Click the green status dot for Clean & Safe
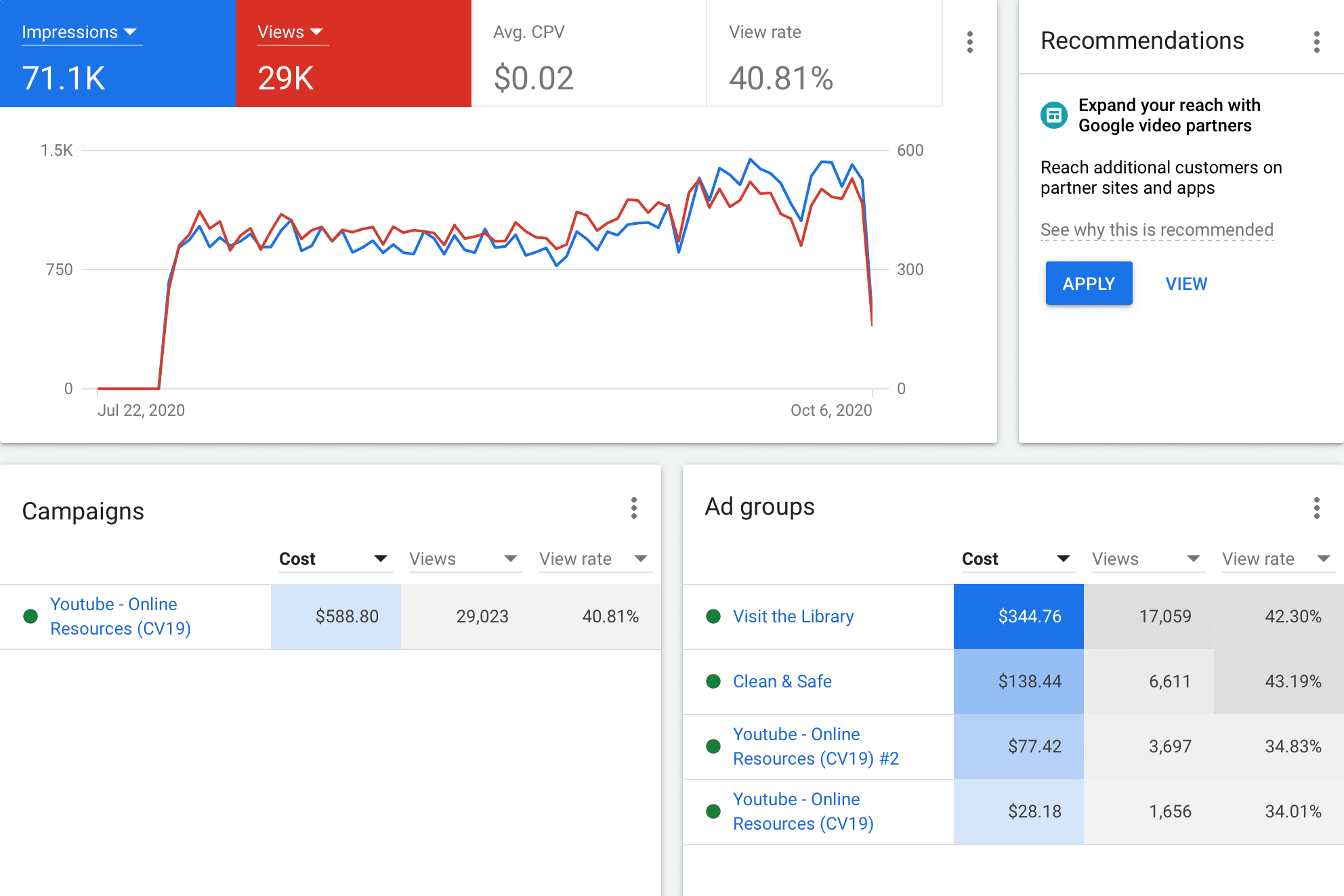 point(713,681)
